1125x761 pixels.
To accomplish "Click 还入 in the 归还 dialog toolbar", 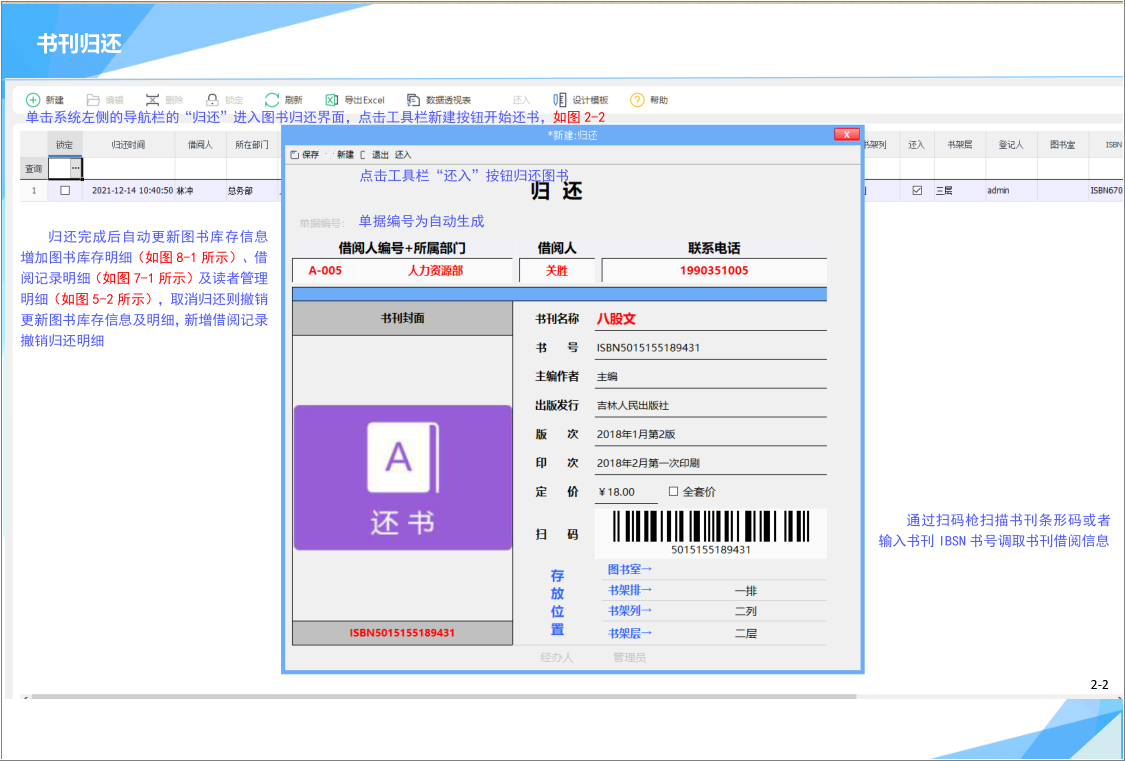I will tap(403, 154).
